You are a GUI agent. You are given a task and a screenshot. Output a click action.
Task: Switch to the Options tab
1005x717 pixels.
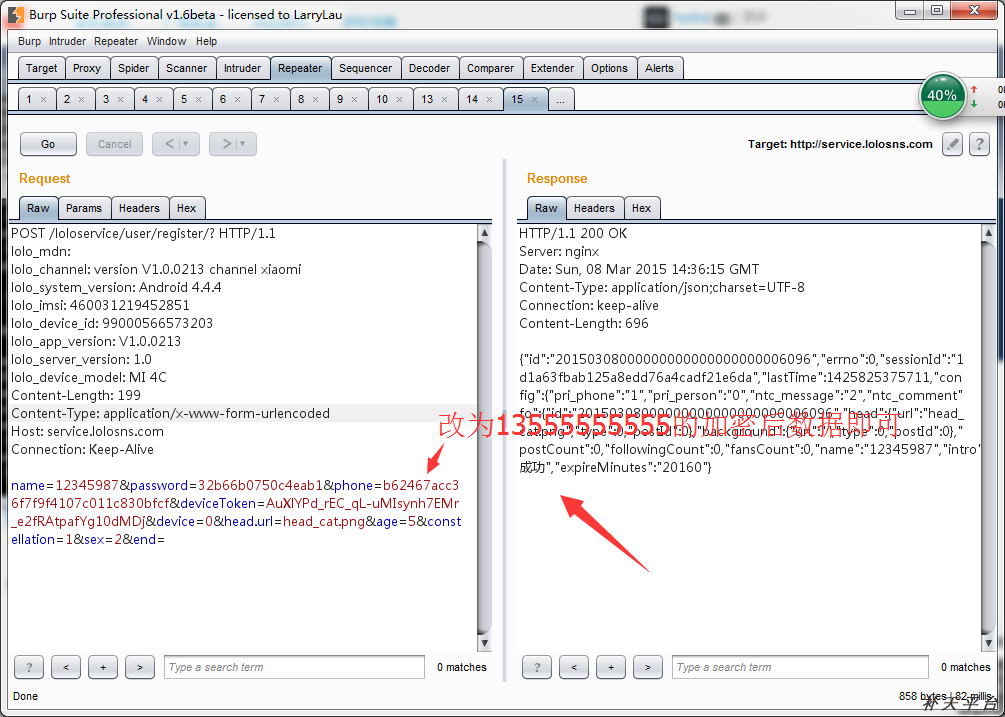tap(610, 68)
